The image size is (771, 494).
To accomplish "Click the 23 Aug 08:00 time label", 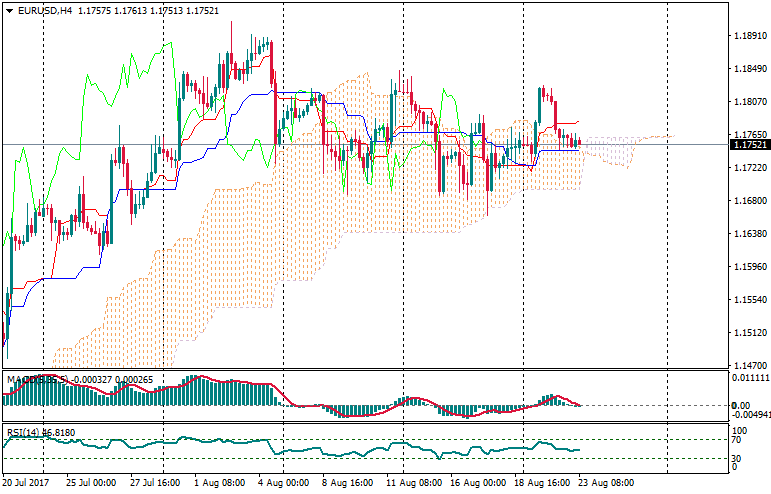I will coord(606,482).
